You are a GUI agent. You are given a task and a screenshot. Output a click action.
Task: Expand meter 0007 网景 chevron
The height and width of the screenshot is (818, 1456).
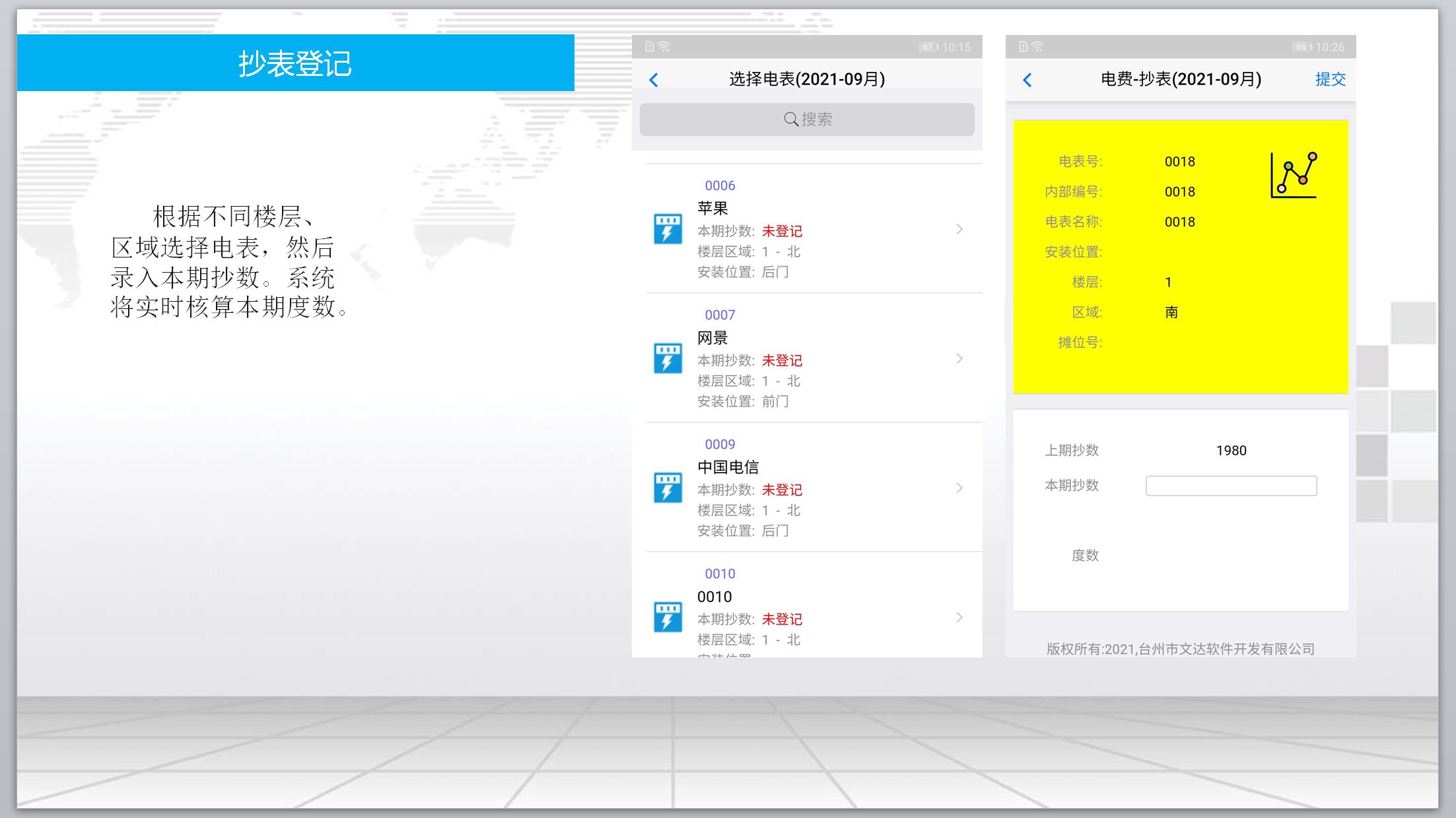959,358
